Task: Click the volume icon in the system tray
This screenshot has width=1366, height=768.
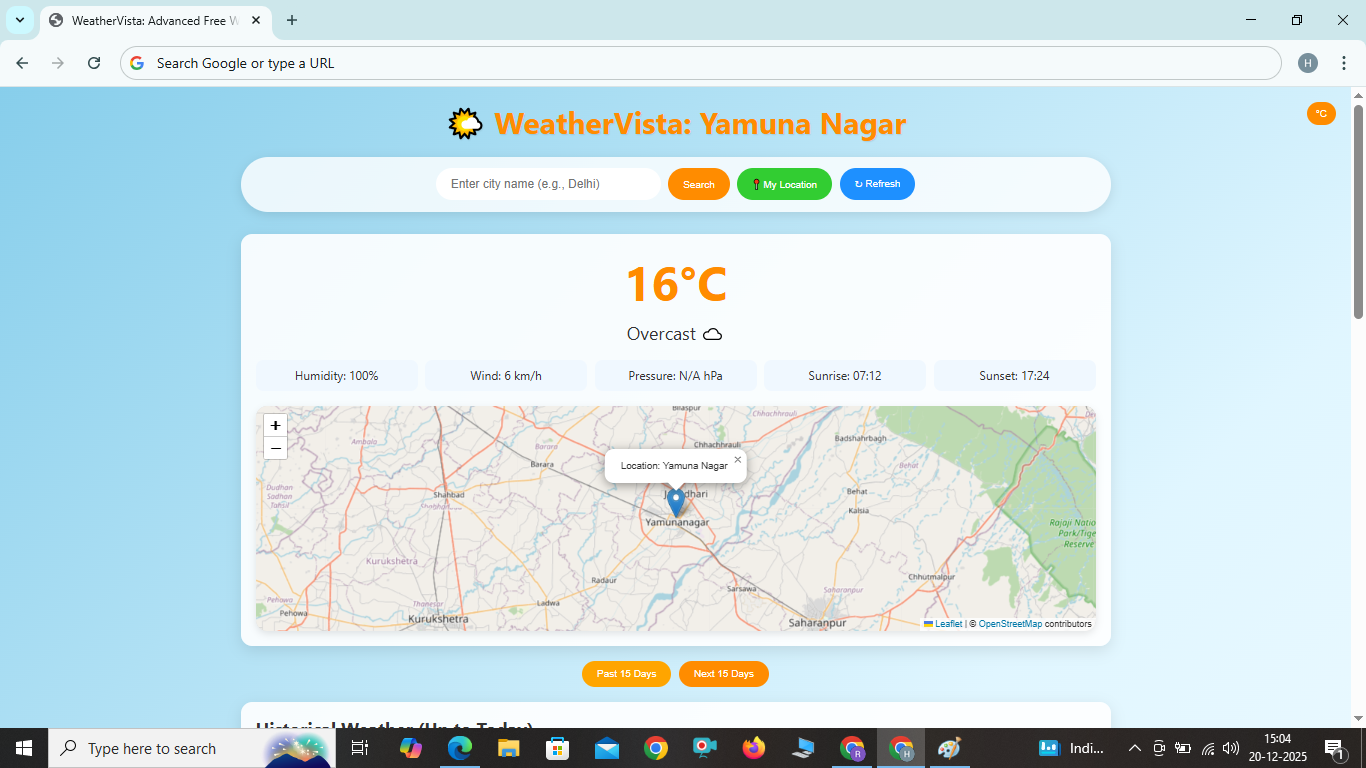Action: pos(1230,747)
